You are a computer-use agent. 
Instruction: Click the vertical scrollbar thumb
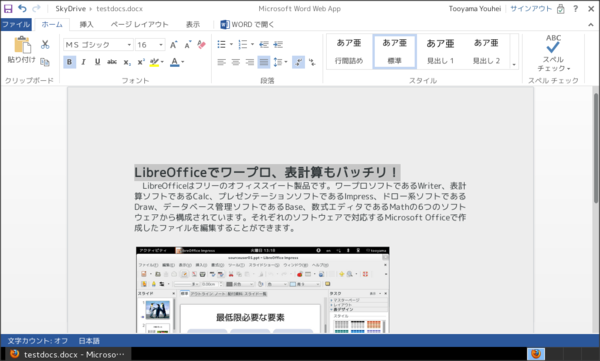point(596,147)
